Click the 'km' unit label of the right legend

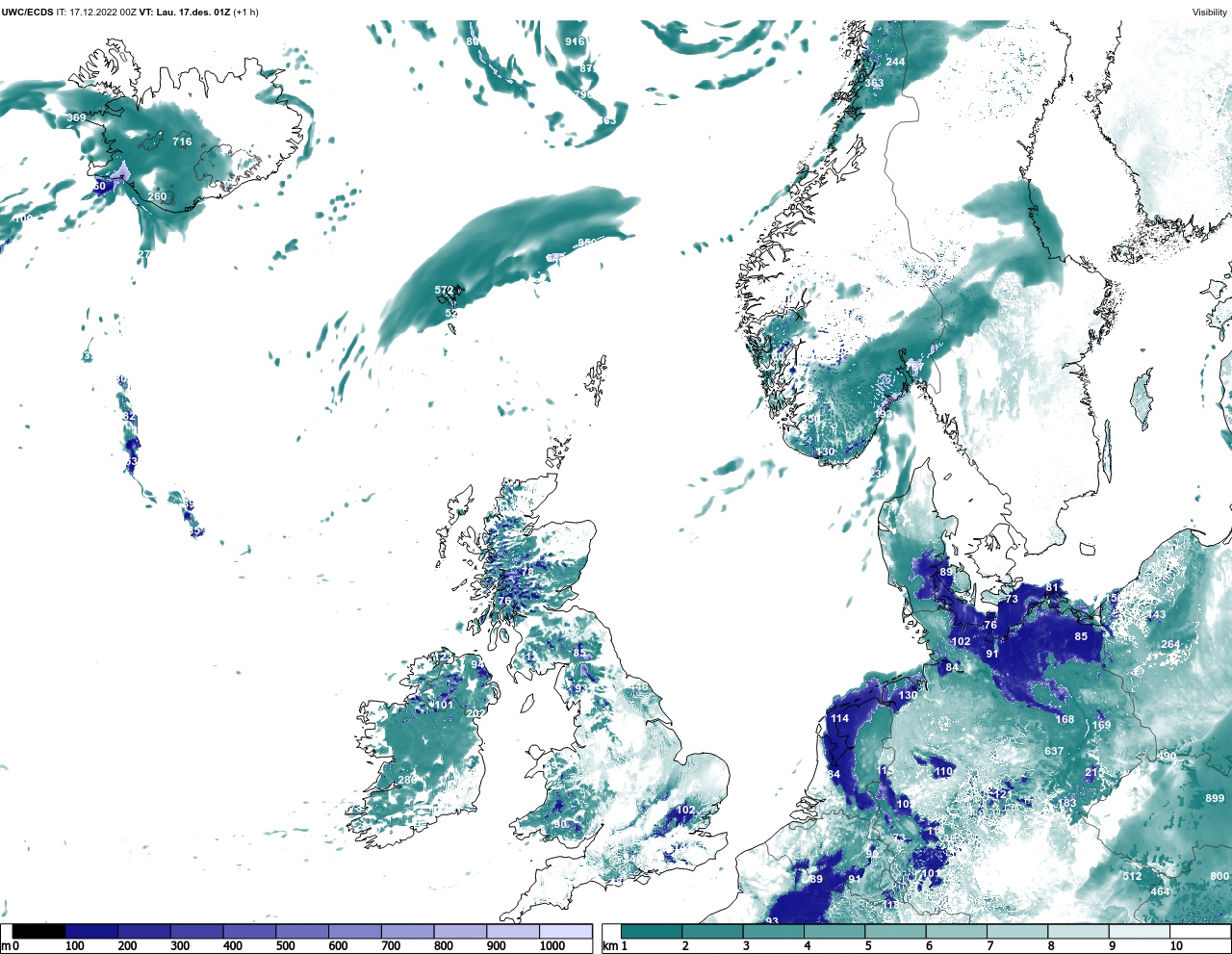609,947
